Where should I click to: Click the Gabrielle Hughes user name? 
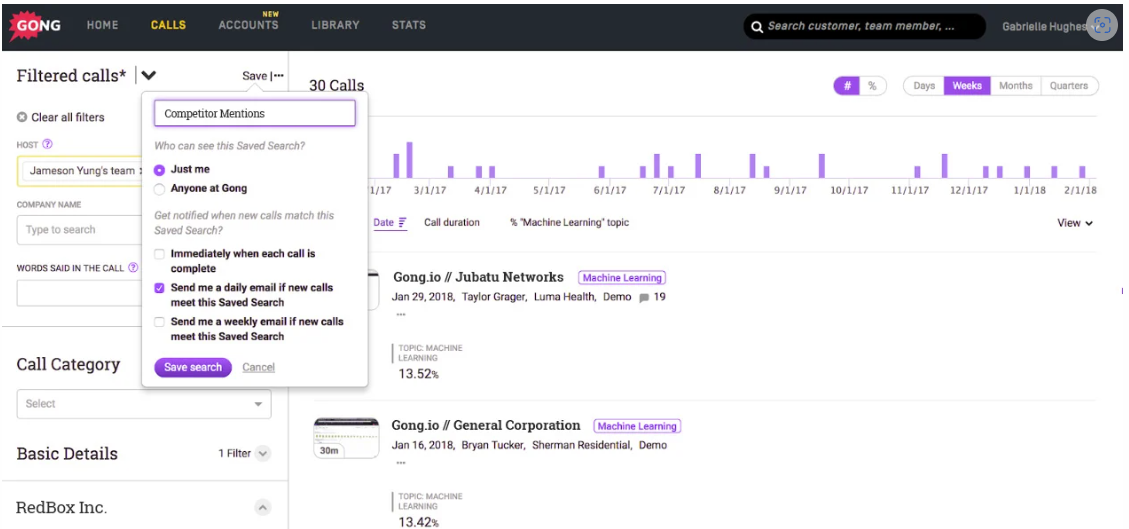(1044, 27)
